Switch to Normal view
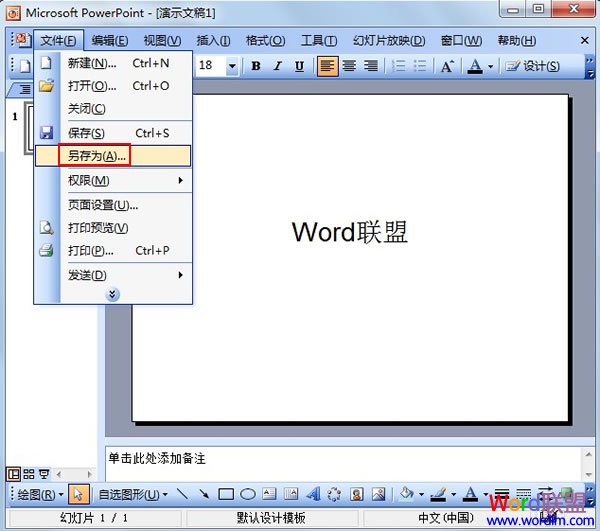 [x=13, y=474]
